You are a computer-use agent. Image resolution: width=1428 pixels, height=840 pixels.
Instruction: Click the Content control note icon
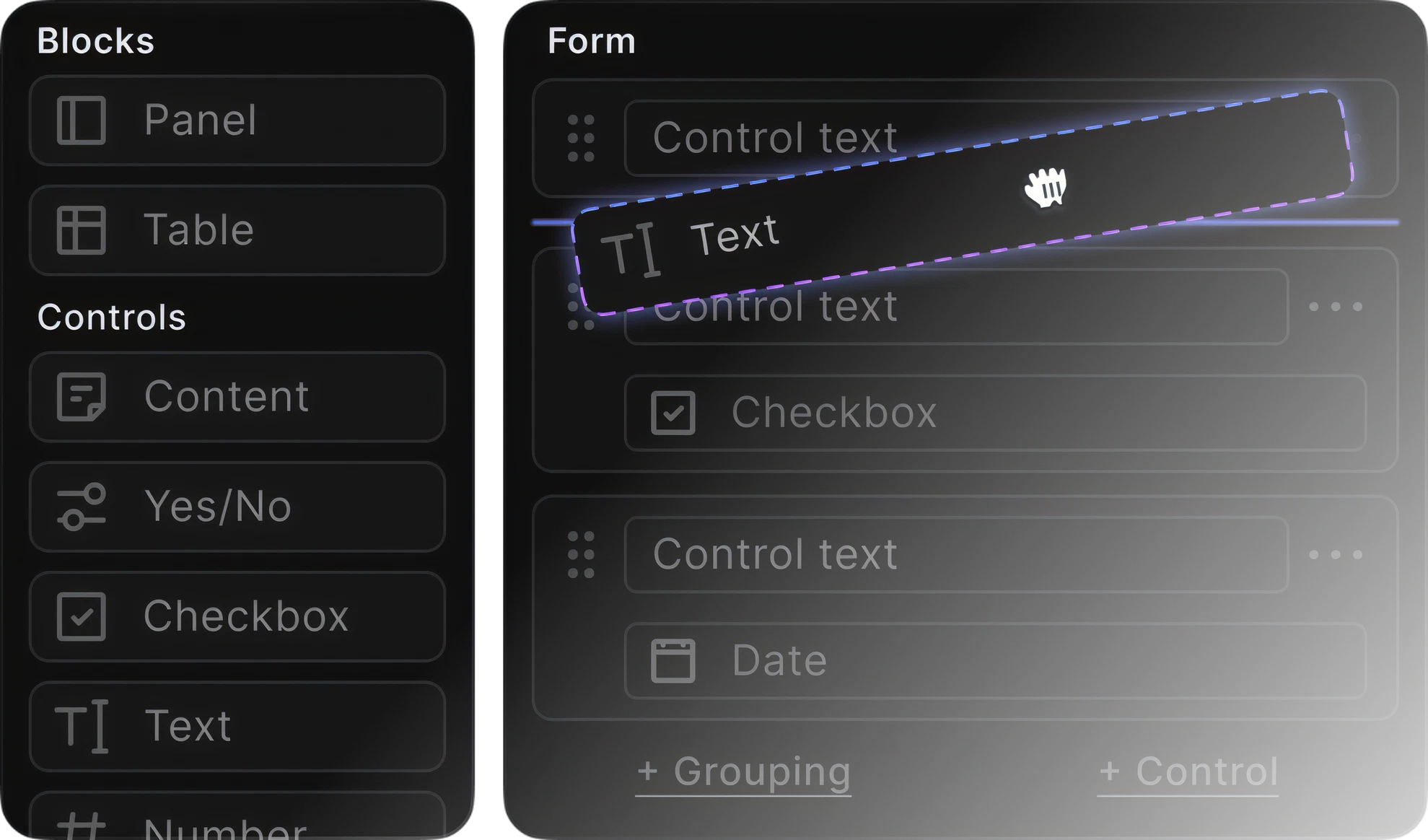click(82, 397)
